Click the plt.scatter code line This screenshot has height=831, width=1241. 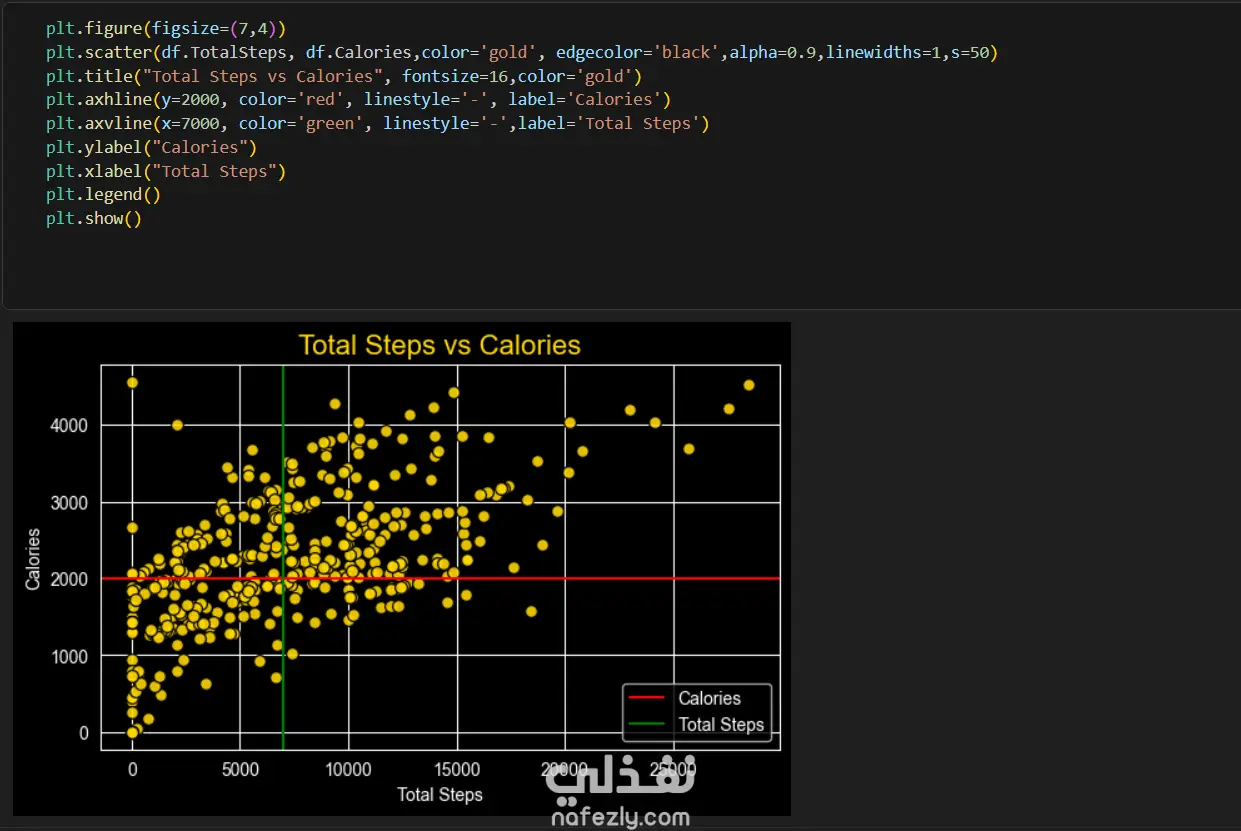[520, 52]
